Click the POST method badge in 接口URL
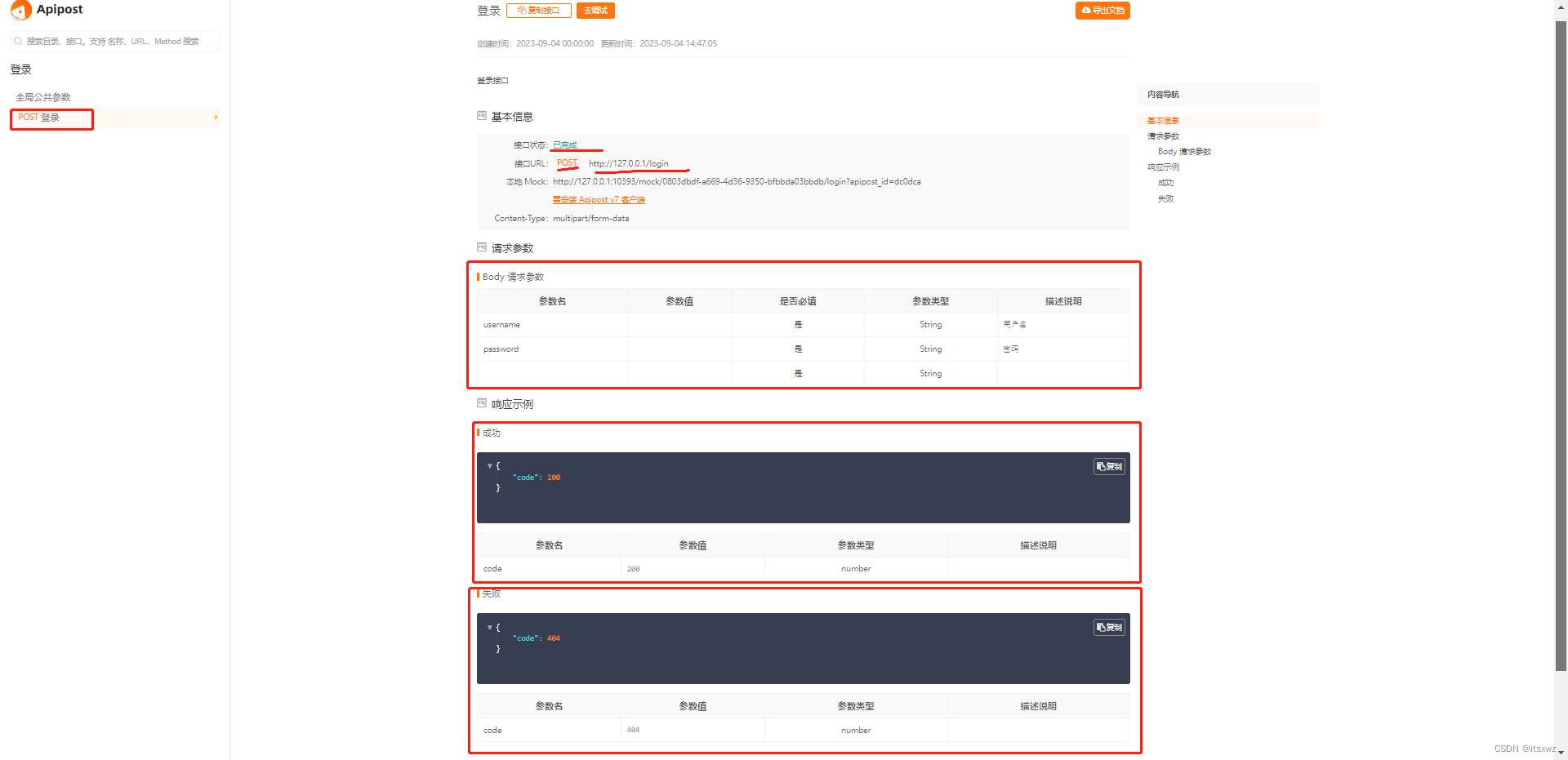Image resolution: width=1568 pixels, height=760 pixels. (x=567, y=163)
